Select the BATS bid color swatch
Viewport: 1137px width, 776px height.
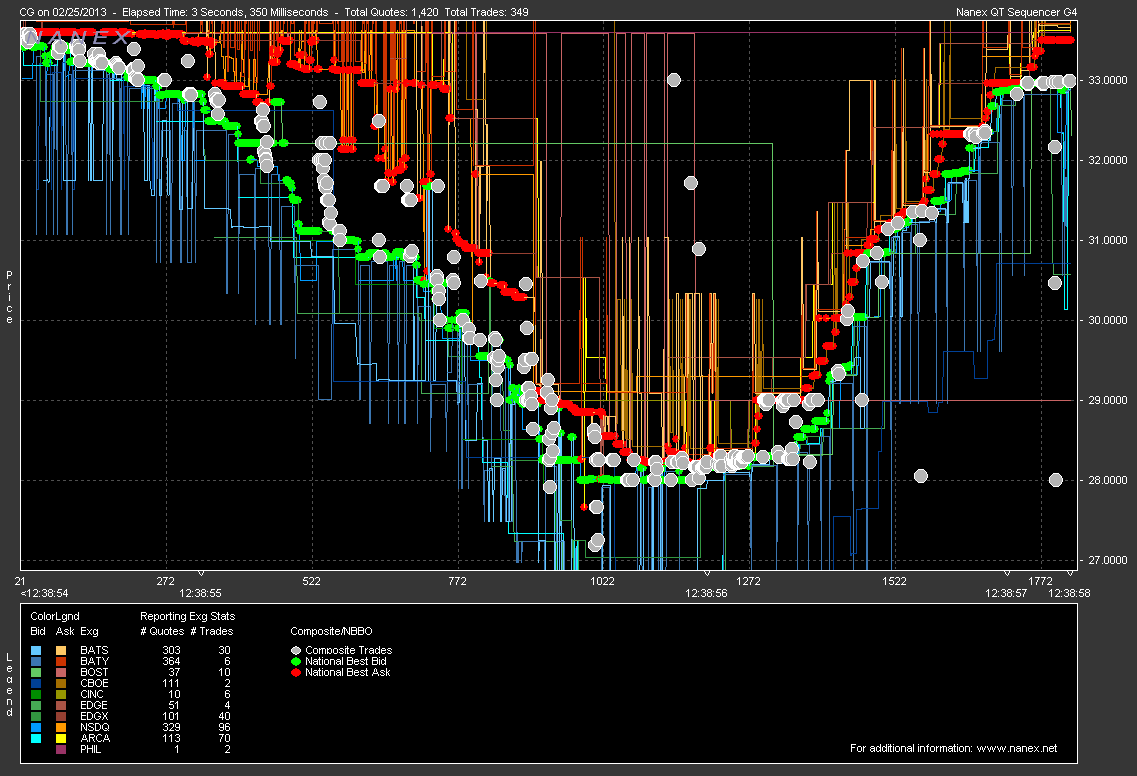[x=37, y=651]
